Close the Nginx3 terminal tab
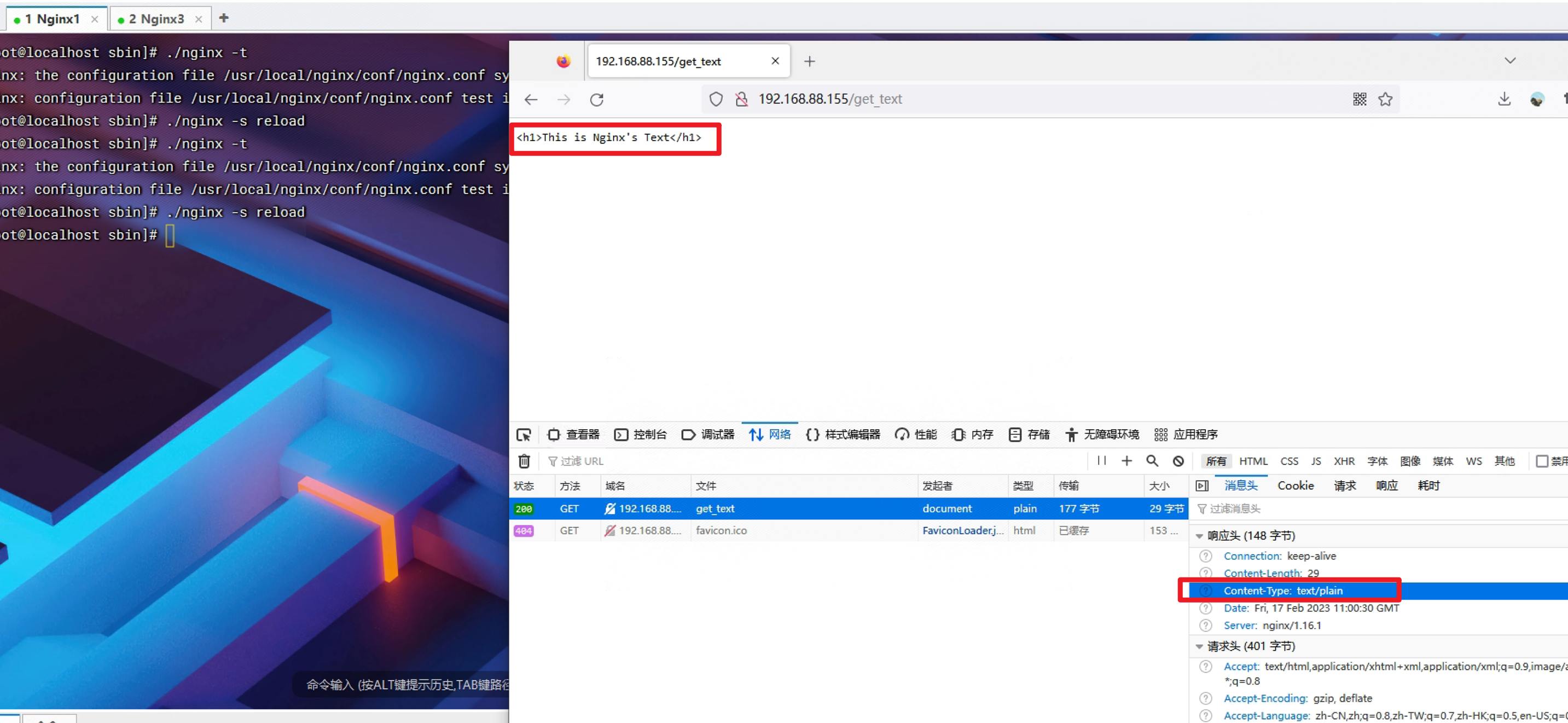The width and height of the screenshot is (1568, 723). pos(199,19)
